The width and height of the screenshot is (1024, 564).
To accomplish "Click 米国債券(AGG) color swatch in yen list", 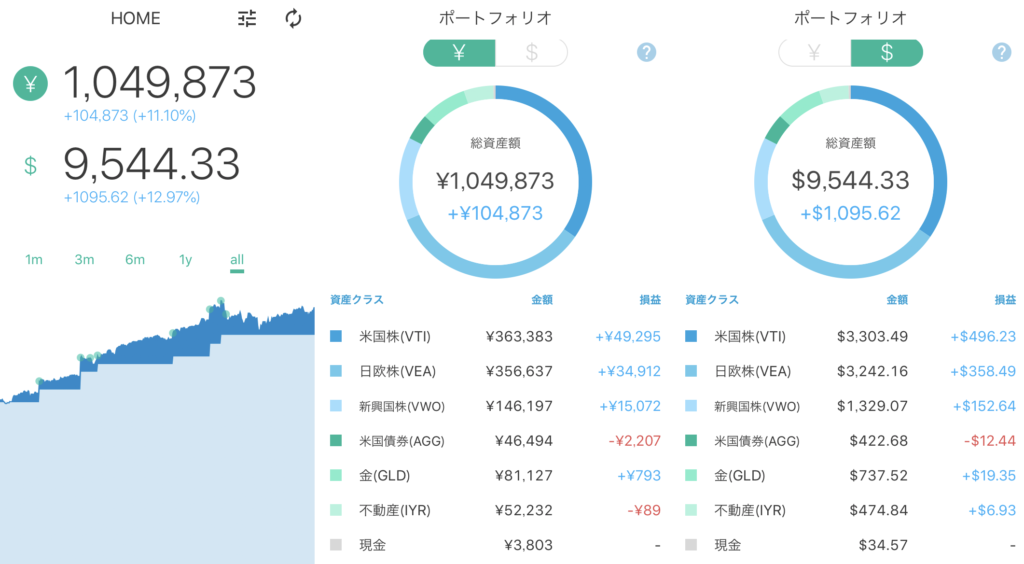I will pyautogui.click(x=336, y=441).
